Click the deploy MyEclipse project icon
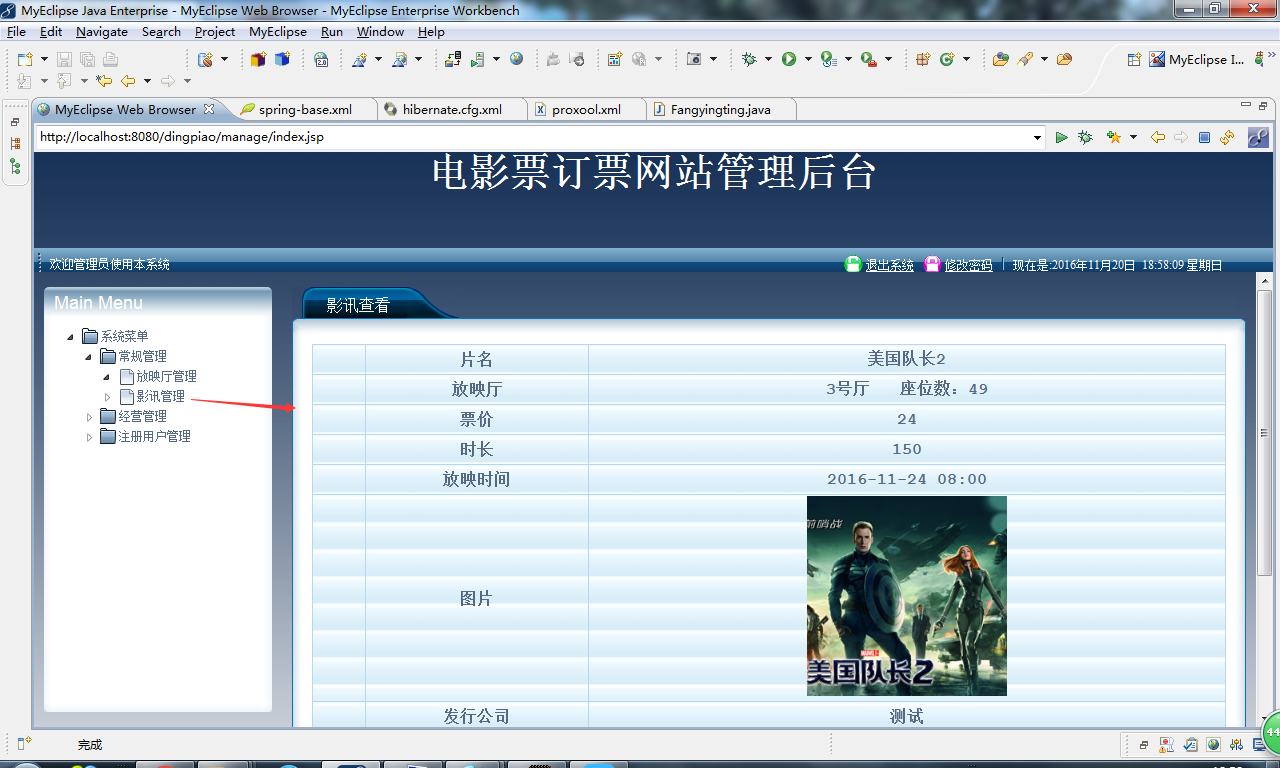Image resolution: width=1280 pixels, height=768 pixels. click(453, 59)
